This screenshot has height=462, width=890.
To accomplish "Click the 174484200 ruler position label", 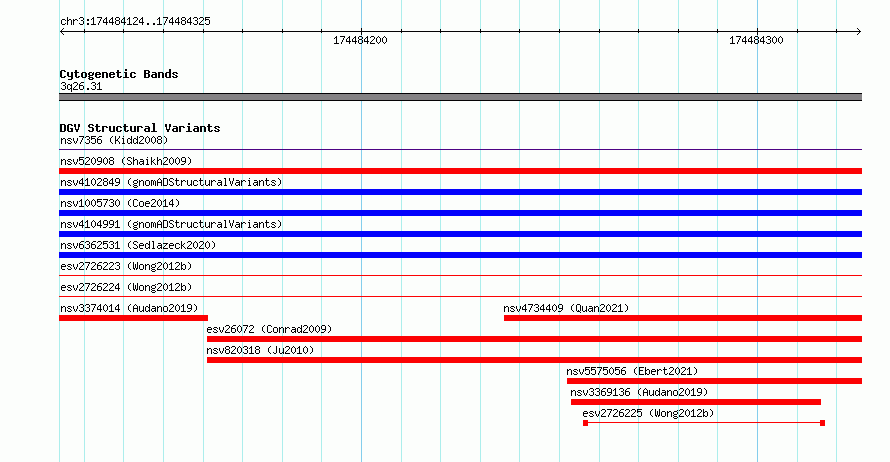I will (x=360, y=40).
